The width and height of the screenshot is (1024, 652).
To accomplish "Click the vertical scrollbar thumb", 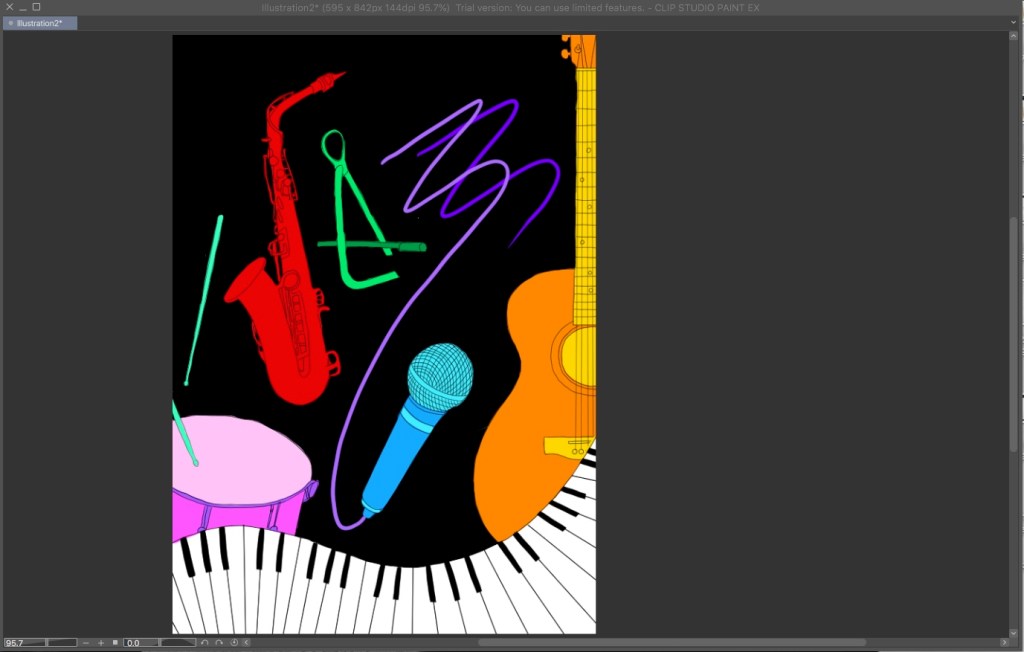I will point(1012,335).
